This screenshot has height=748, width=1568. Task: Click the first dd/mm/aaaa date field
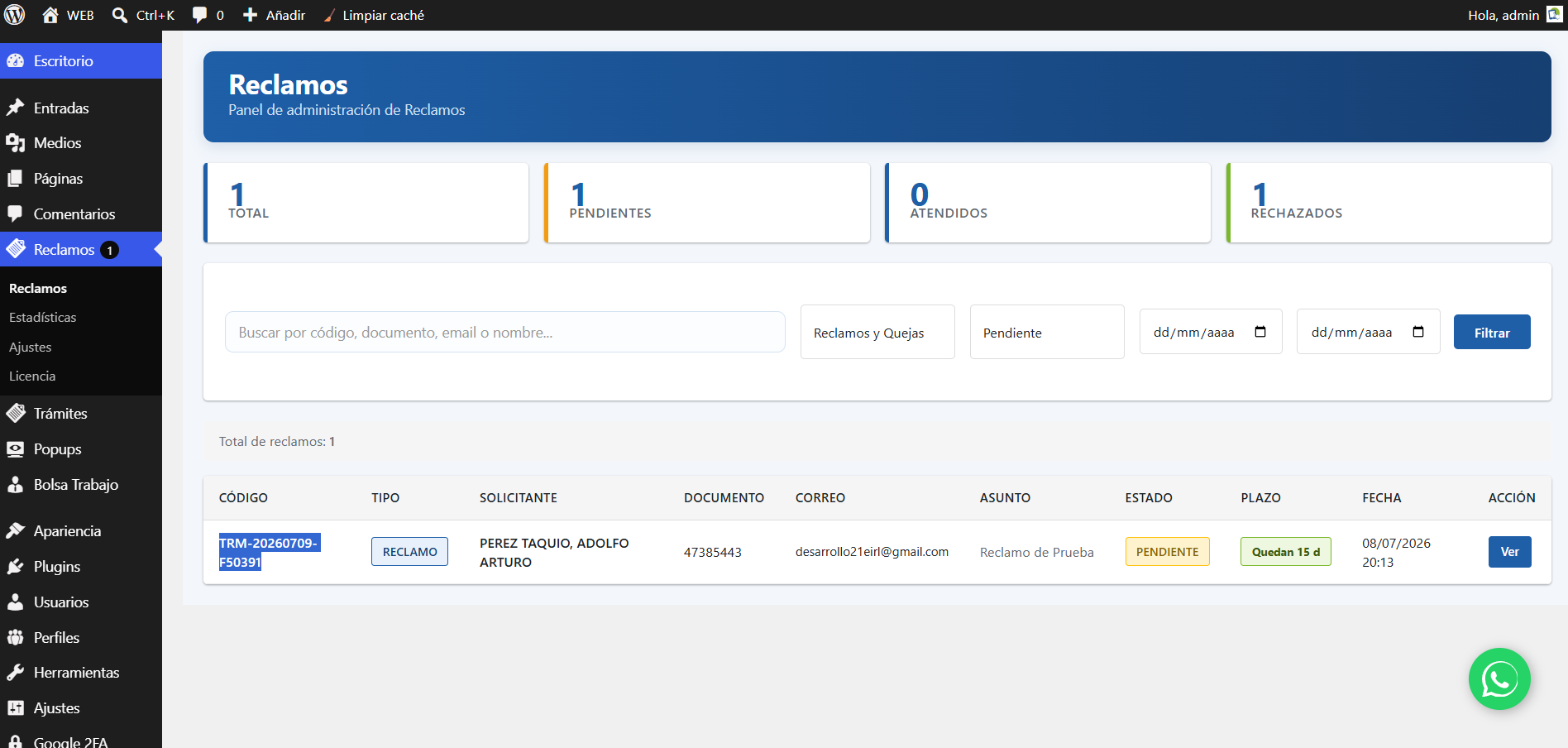1211,332
